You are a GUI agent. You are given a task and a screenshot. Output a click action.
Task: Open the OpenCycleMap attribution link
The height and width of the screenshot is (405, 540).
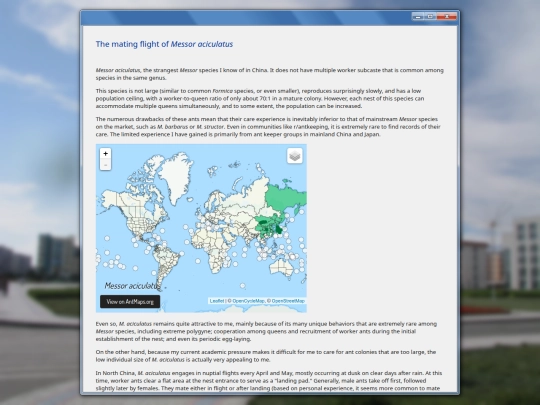pyautogui.click(x=248, y=301)
